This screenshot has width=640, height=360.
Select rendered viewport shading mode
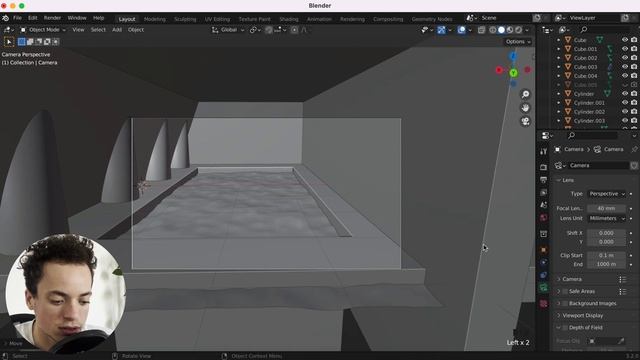[518, 30]
